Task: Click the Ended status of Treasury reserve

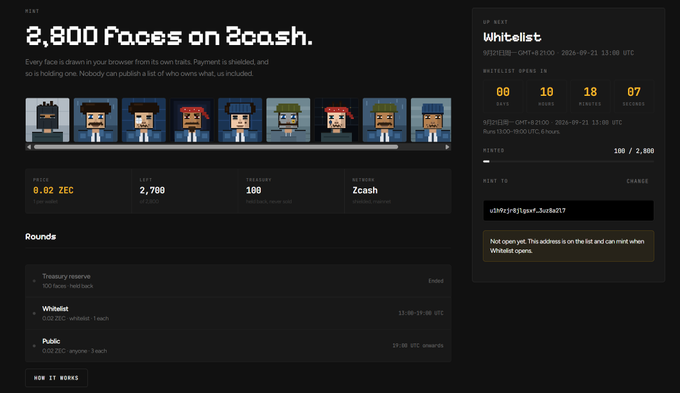Action: tap(436, 281)
